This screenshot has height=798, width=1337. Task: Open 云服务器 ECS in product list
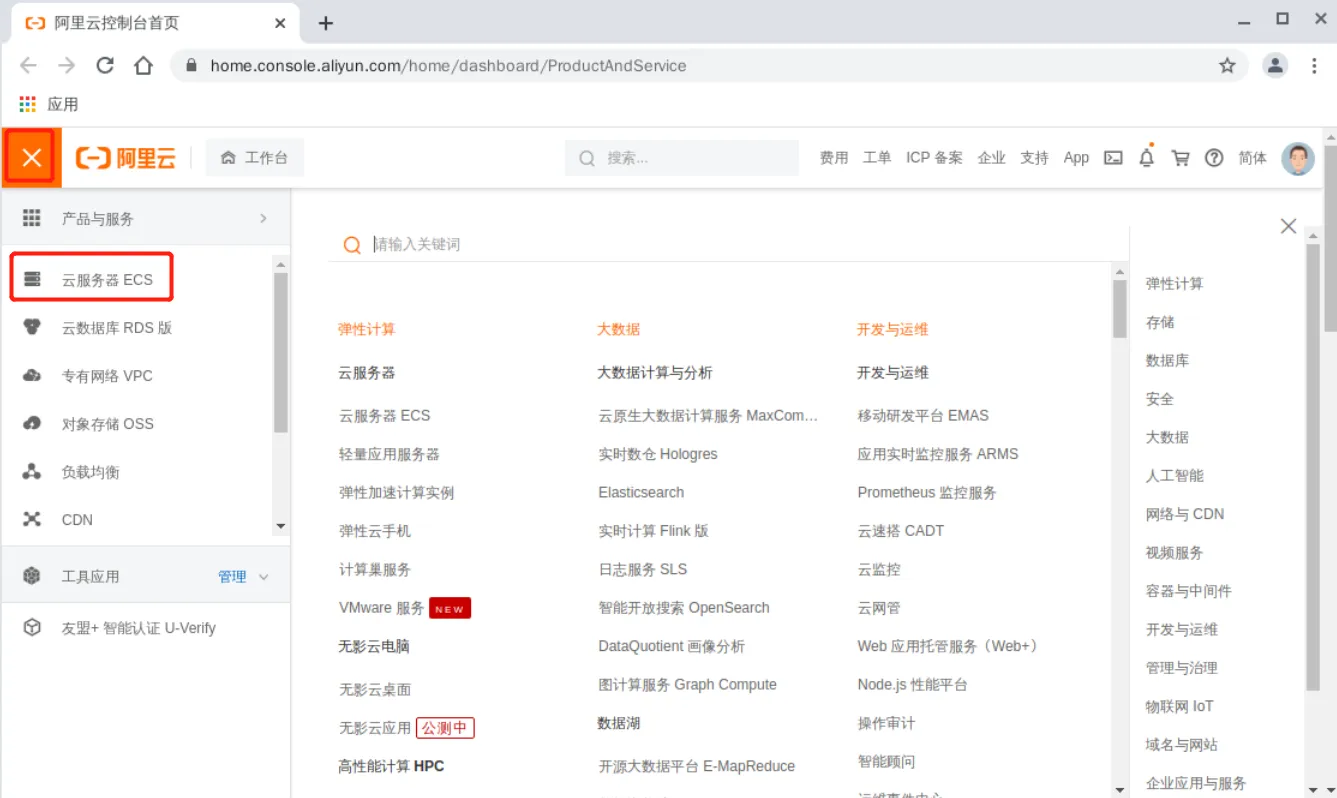click(384, 415)
